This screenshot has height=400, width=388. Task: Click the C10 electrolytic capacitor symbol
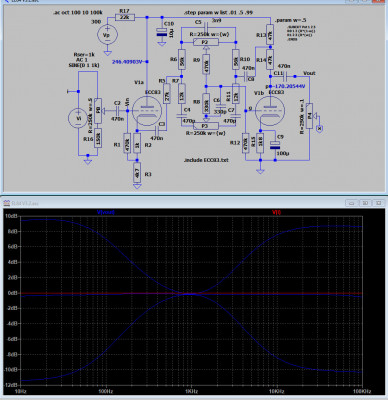(162, 32)
